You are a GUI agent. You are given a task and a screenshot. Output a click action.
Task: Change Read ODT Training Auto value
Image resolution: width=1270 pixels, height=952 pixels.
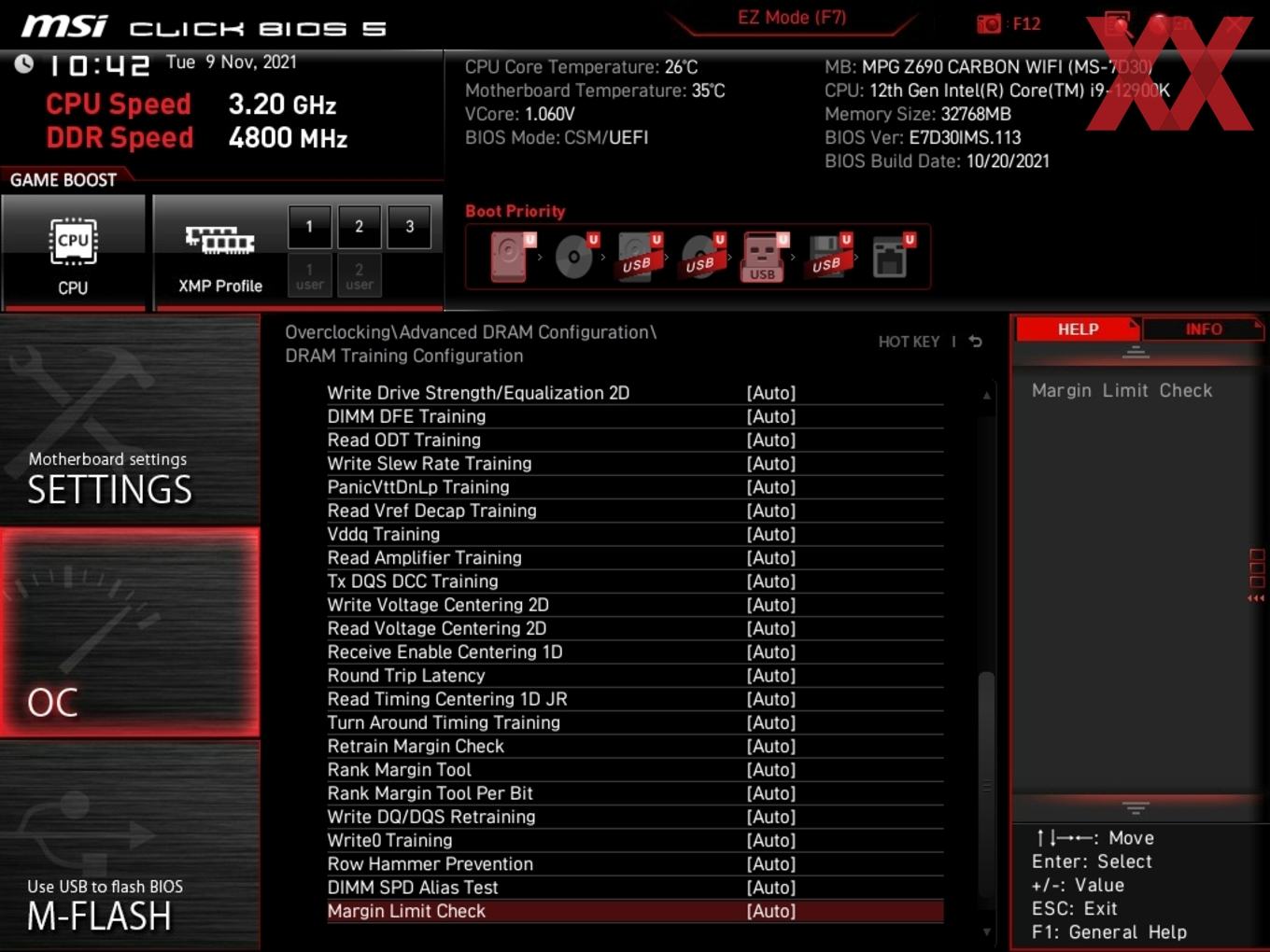[x=771, y=440]
